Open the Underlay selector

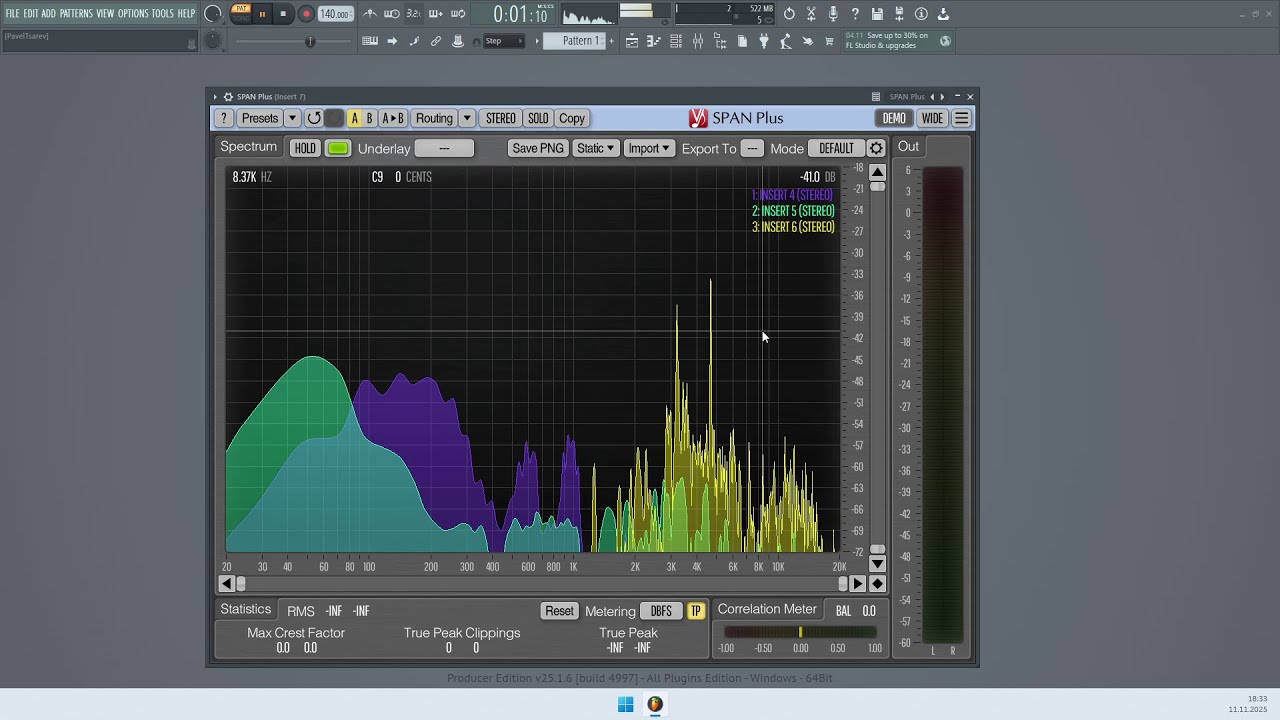pos(444,148)
